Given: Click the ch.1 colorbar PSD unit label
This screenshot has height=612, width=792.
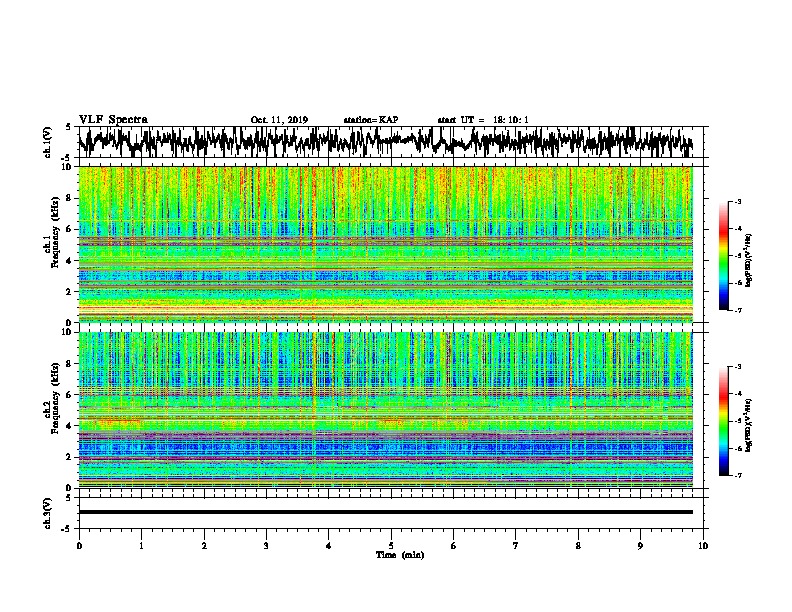Looking at the screenshot, I should pyautogui.click(x=748, y=260).
